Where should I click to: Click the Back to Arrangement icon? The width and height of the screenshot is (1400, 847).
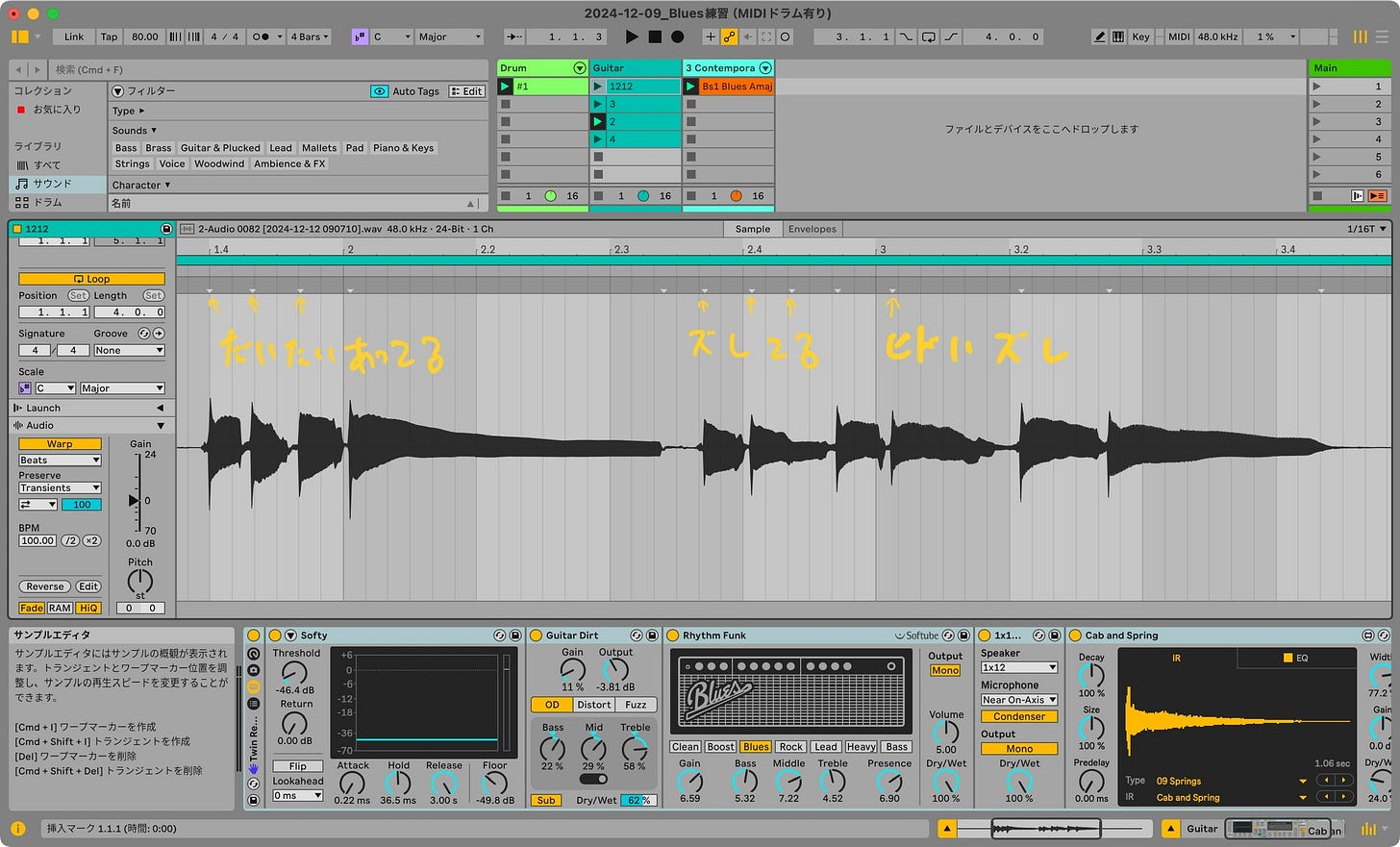tap(1378, 195)
